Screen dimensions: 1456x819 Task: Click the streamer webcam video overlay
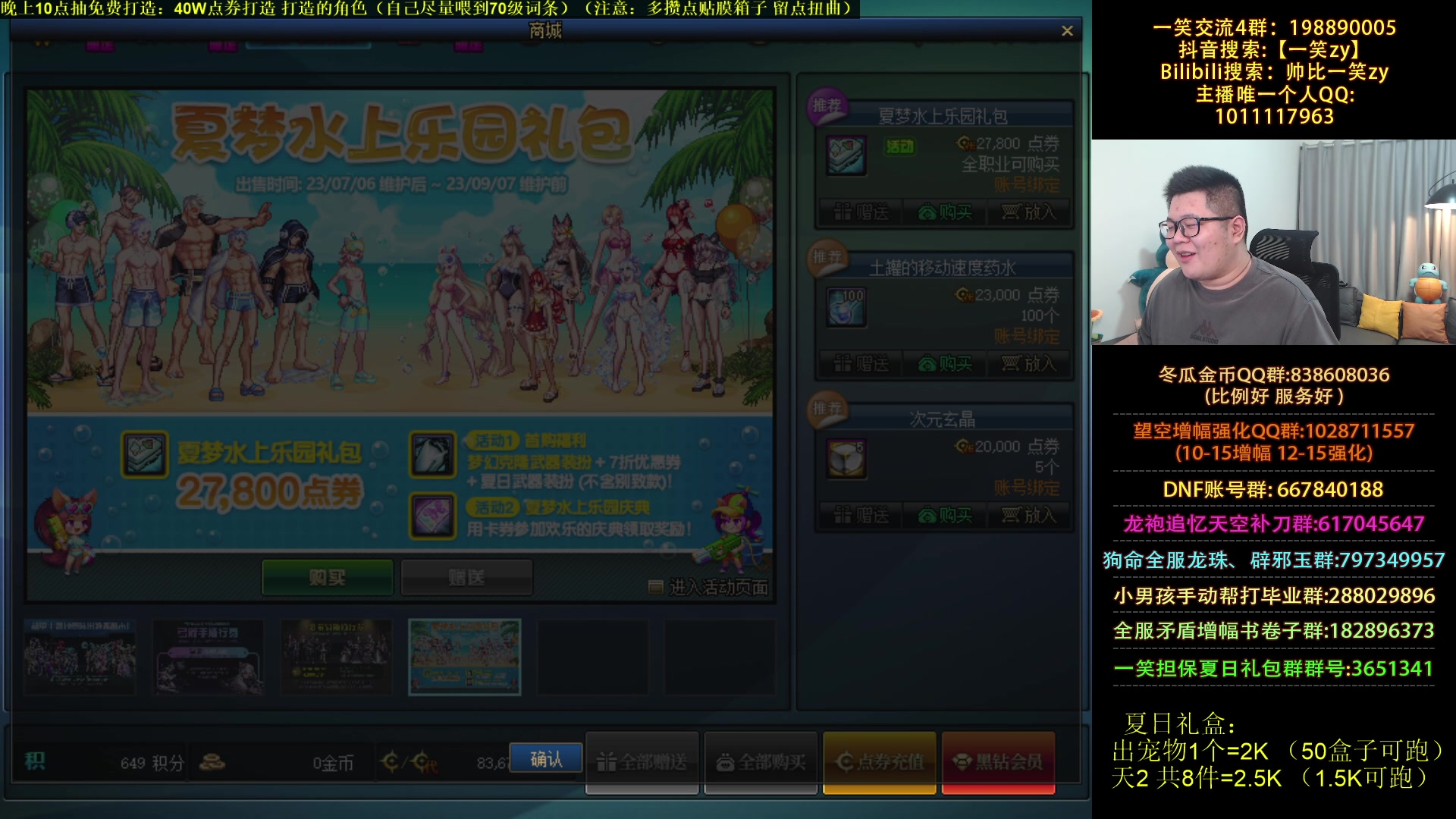(x=1274, y=242)
